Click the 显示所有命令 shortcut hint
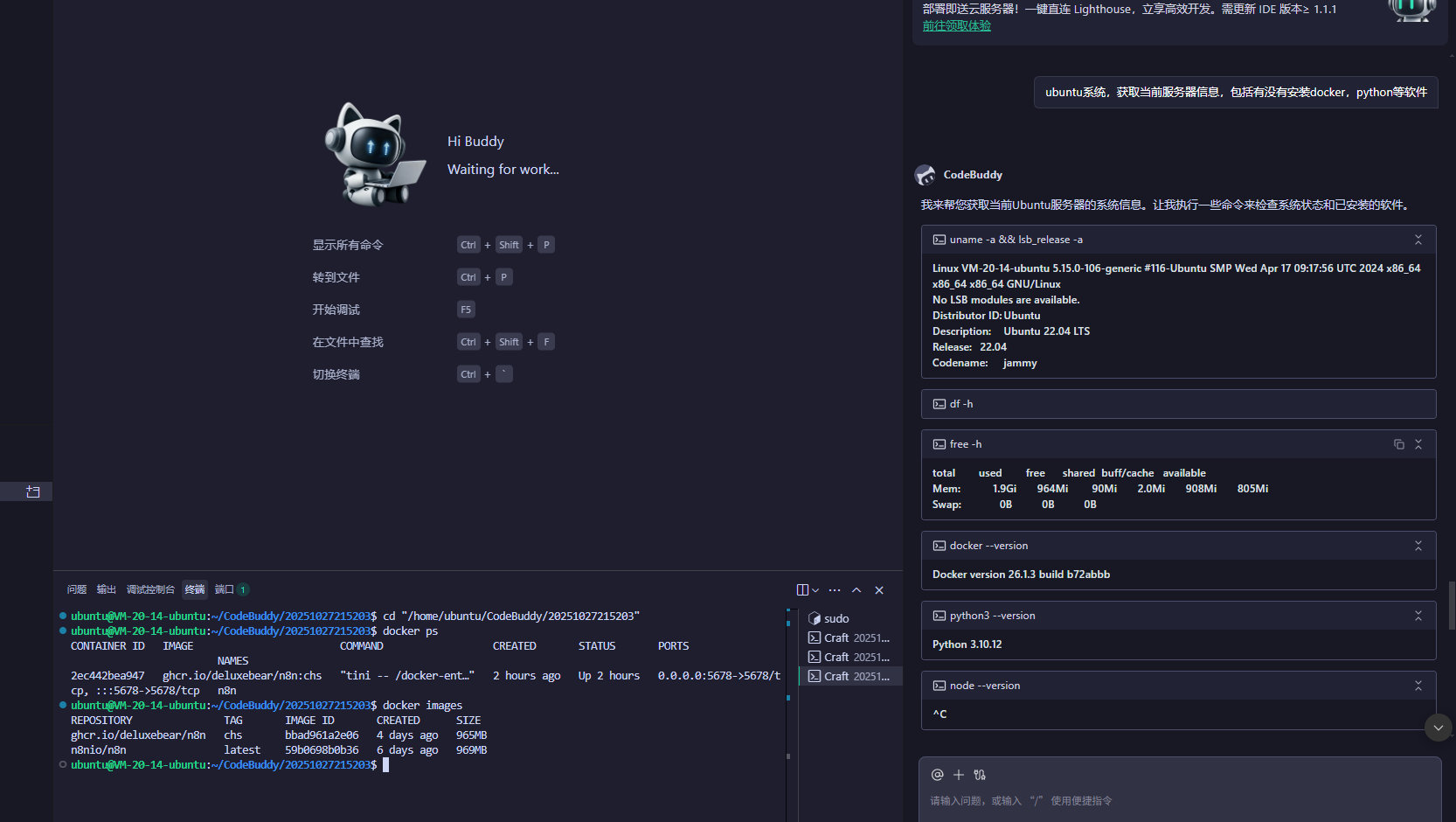Image resolution: width=1456 pixels, height=822 pixels. point(348,245)
